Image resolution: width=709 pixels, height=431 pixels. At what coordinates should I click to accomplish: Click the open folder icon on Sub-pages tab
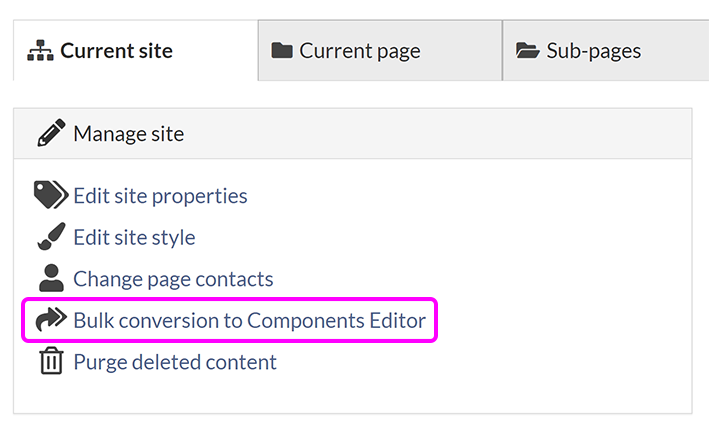(x=527, y=51)
